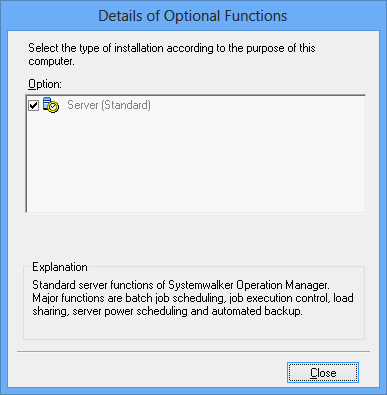Click the word 'Server' in the list entry
The image size is (387, 395).
click(x=83, y=105)
